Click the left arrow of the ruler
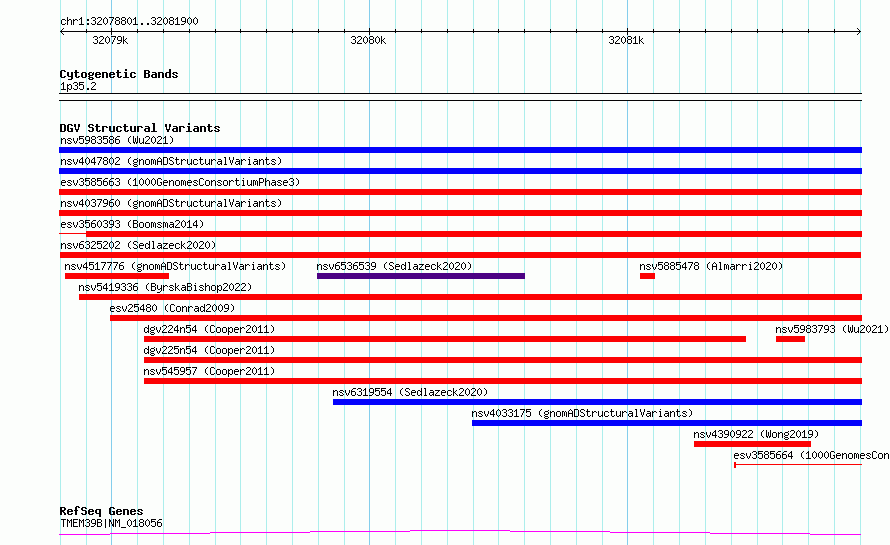The width and height of the screenshot is (890, 545). point(62,32)
